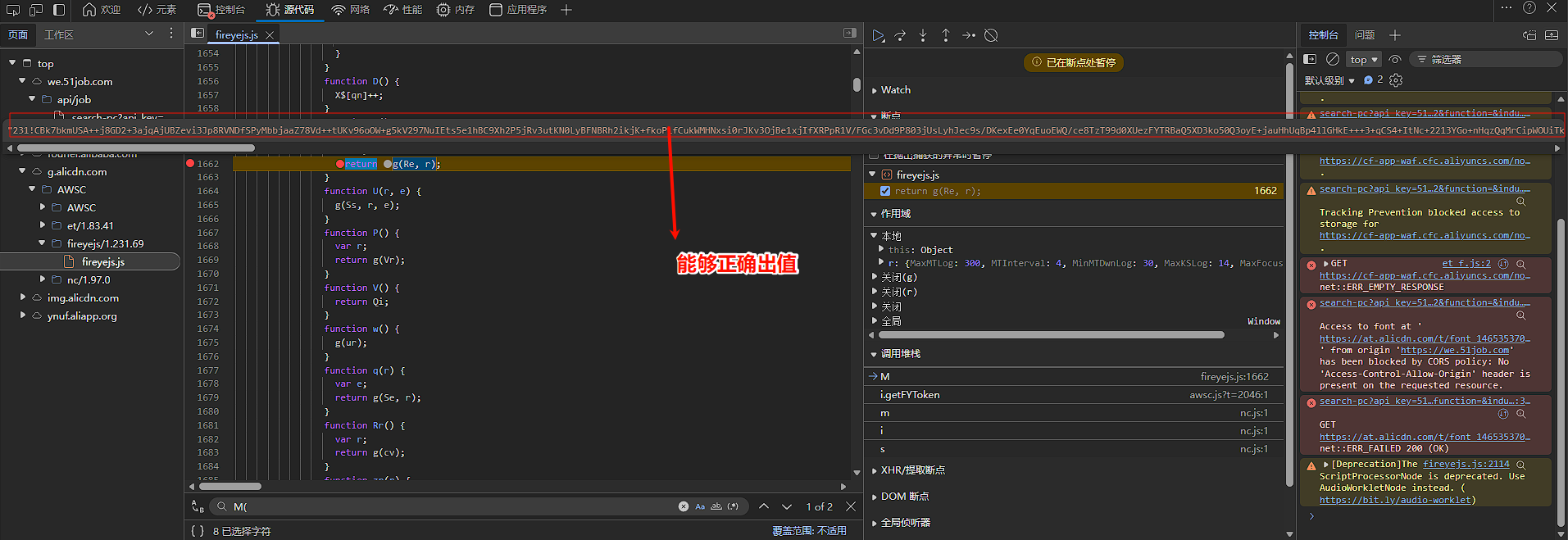Viewport: 1568px width, 540px height.
Task: Show the console sidebar
Action: (x=1310, y=59)
